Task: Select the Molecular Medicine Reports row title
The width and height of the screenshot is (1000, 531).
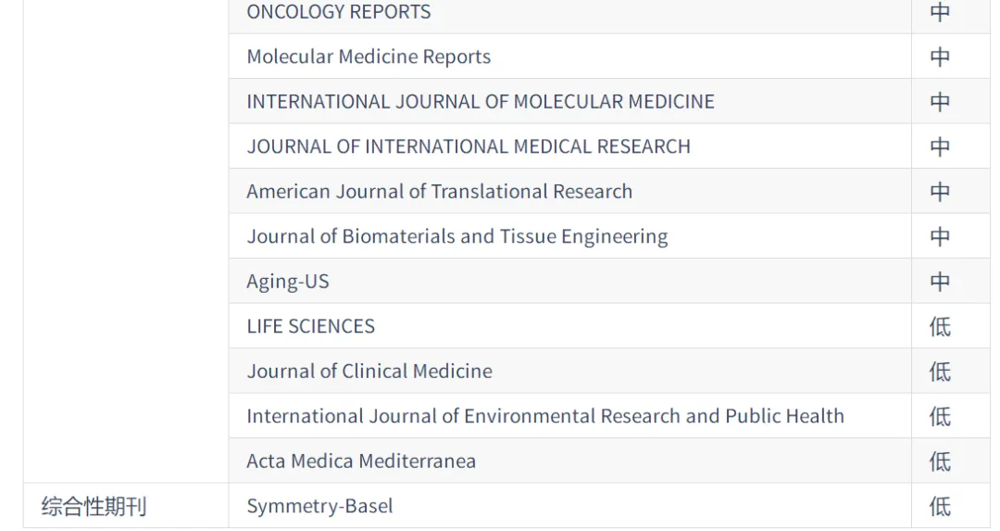Action: (368, 57)
